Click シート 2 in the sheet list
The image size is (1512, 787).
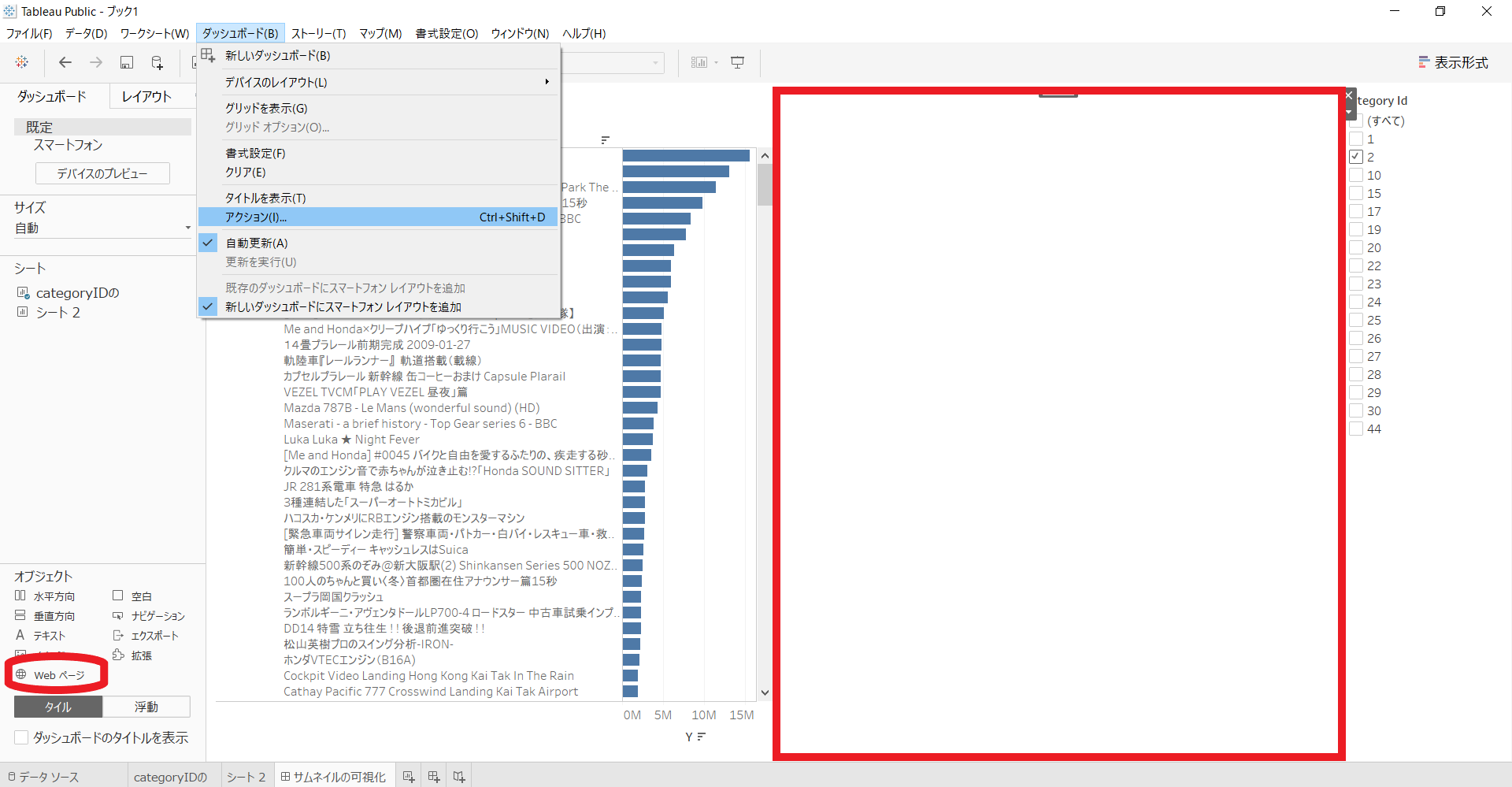pyautogui.click(x=49, y=313)
